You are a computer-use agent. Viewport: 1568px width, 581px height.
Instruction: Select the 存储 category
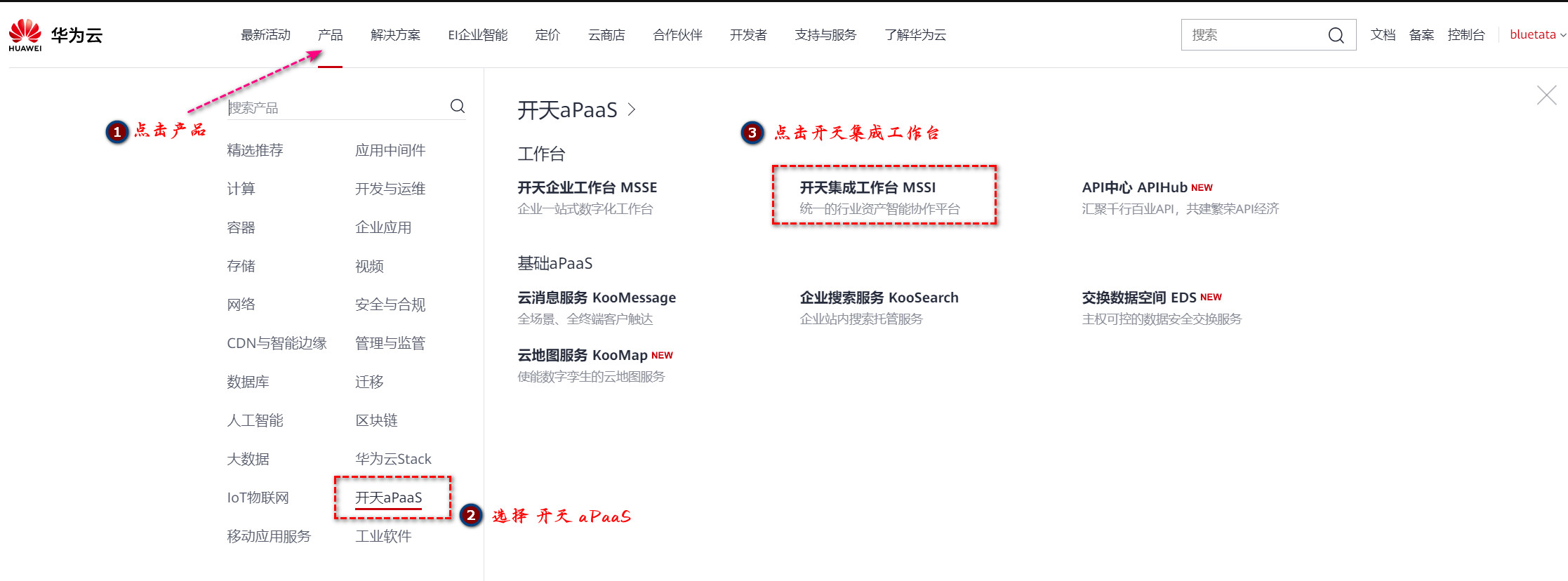pyautogui.click(x=241, y=266)
